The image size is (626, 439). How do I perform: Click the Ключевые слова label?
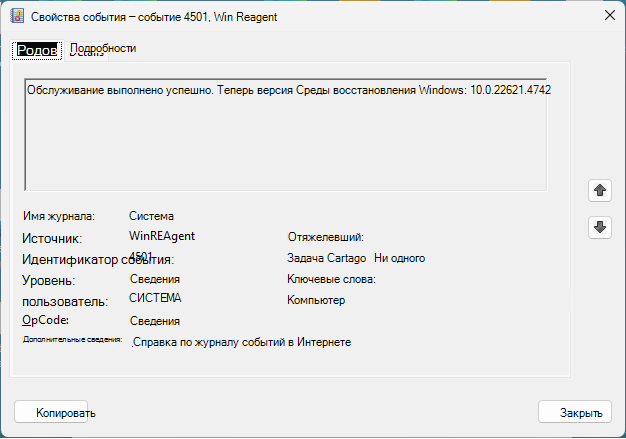[x=331, y=279]
